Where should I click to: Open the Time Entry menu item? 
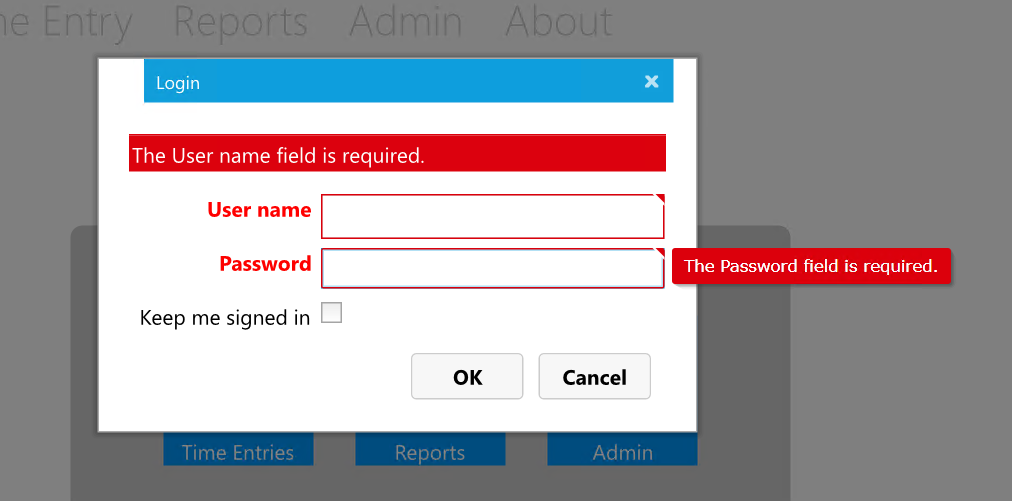pyautogui.click(x=65, y=21)
